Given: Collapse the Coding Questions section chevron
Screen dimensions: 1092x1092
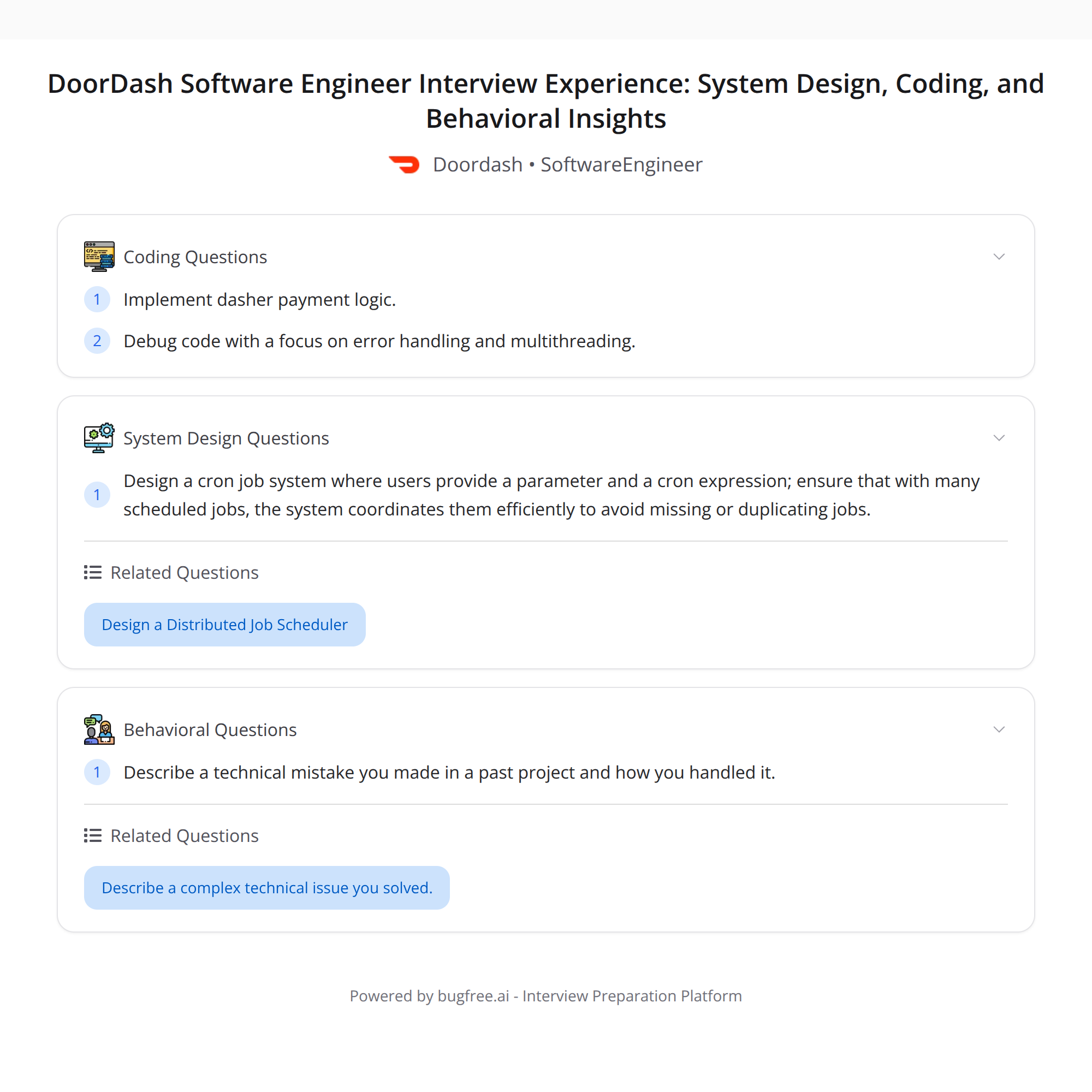Looking at the screenshot, I should tap(999, 257).
